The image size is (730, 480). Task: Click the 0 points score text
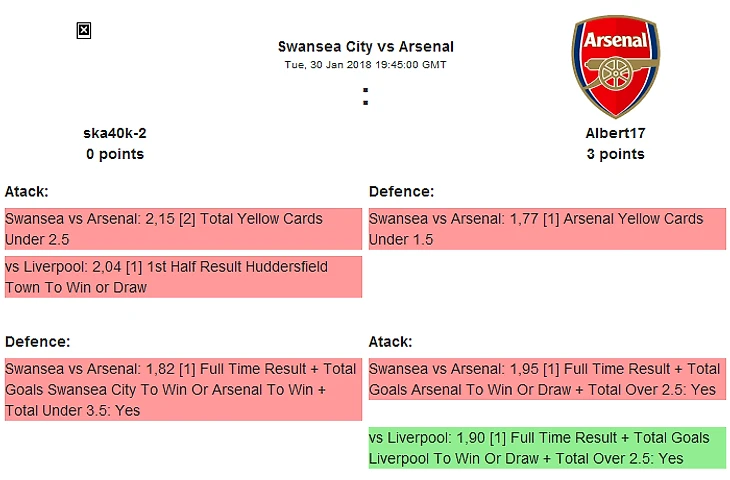[x=115, y=154]
